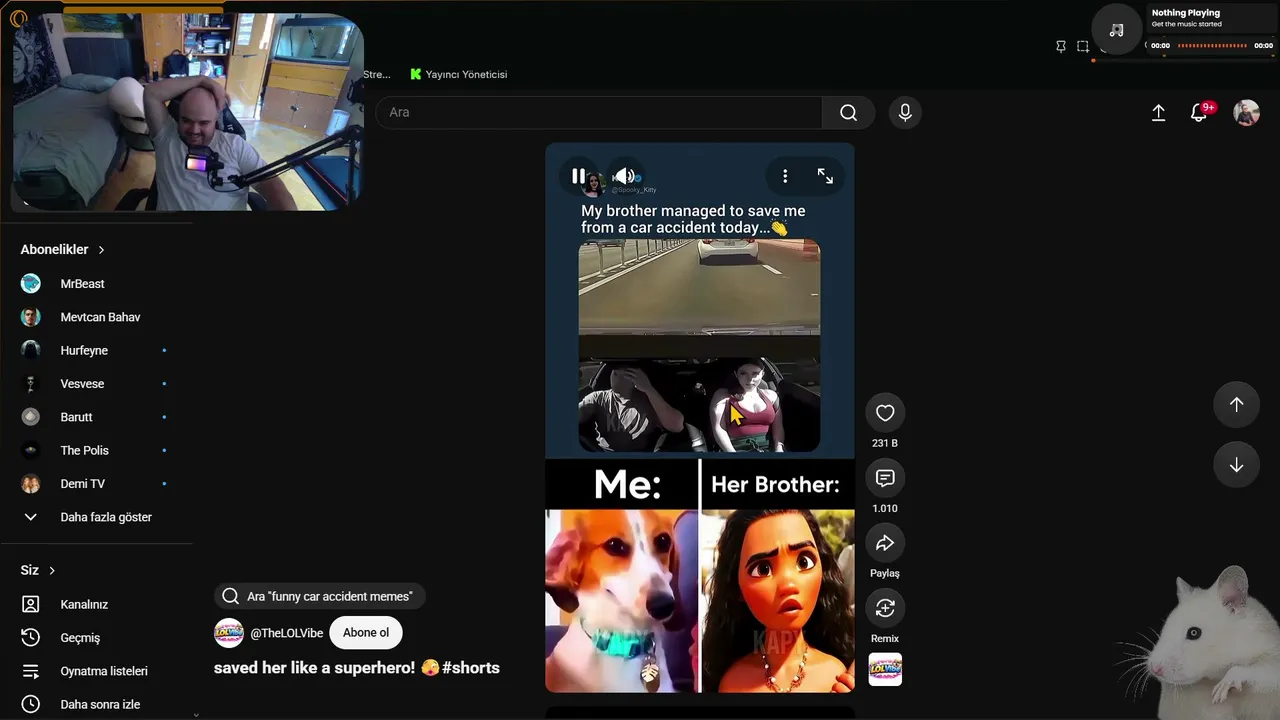Like the Short with the heart icon
1280x720 pixels.
pyautogui.click(x=885, y=413)
